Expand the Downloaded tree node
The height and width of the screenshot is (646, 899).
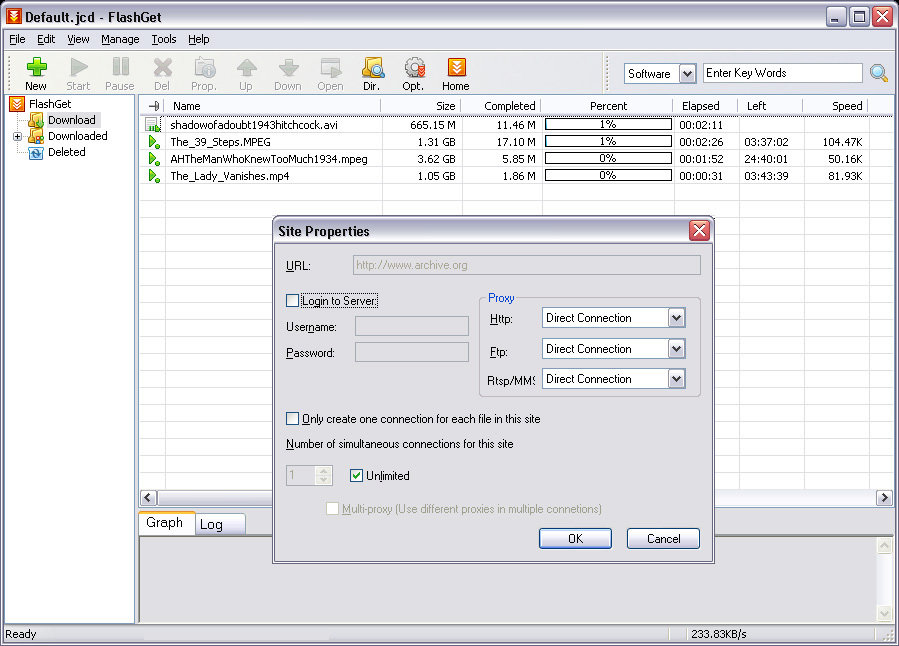[x=17, y=136]
